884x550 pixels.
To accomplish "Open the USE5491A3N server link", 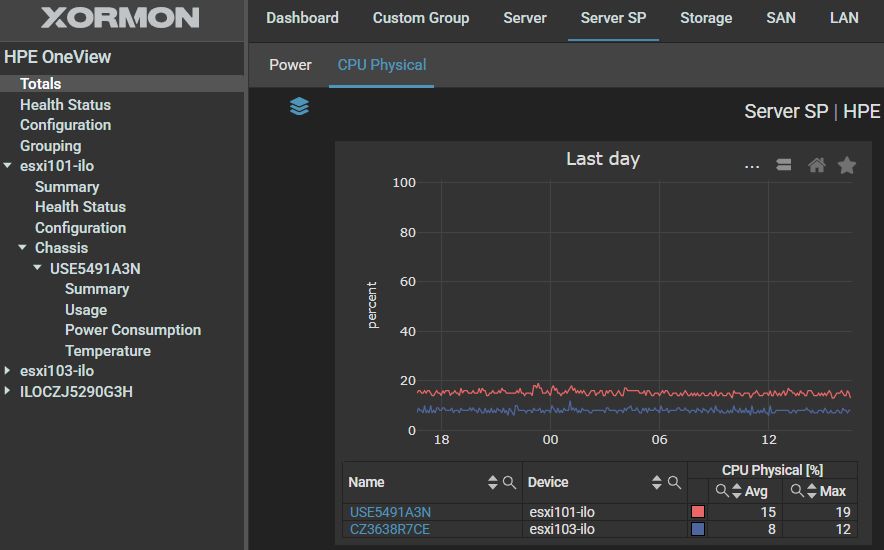I will [x=390, y=512].
